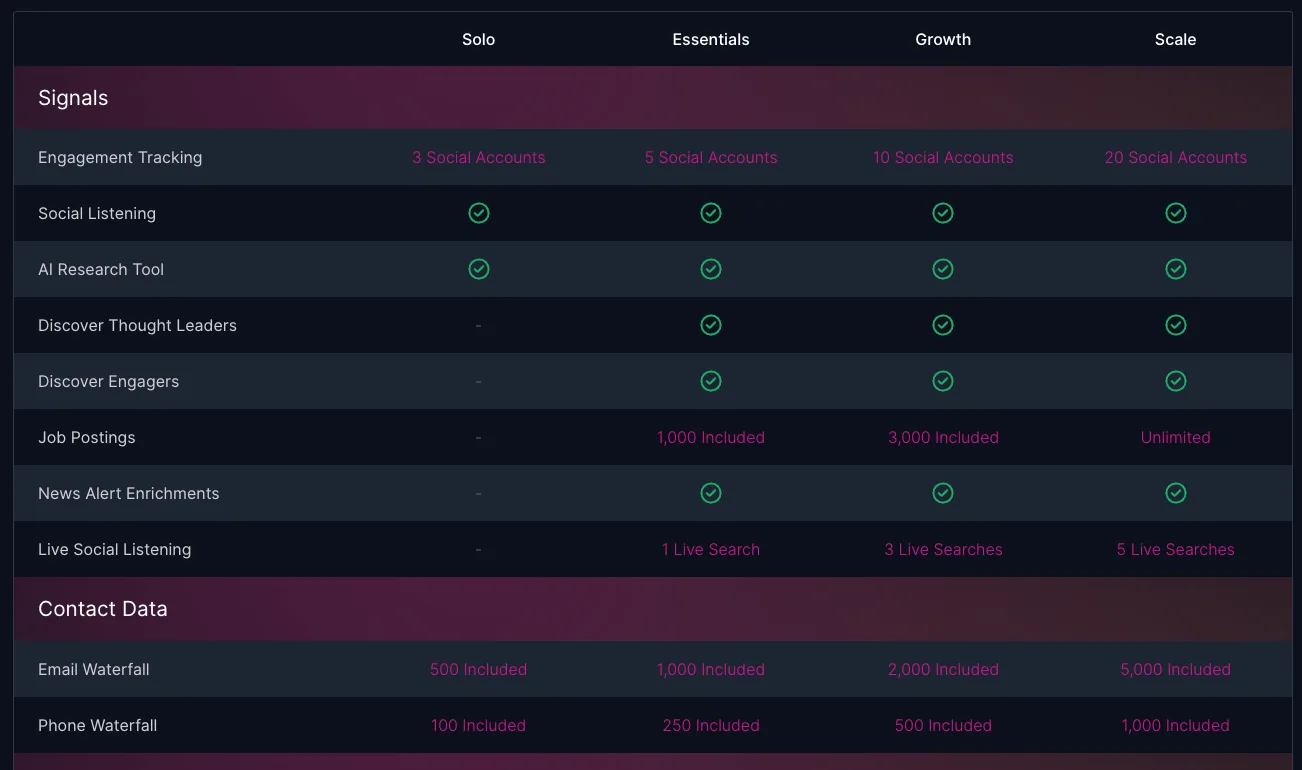Image resolution: width=1302 pixels, height=770 pixels.
Task: Click the 5 Social Accounts value
Action: click(x=711, y=157)
